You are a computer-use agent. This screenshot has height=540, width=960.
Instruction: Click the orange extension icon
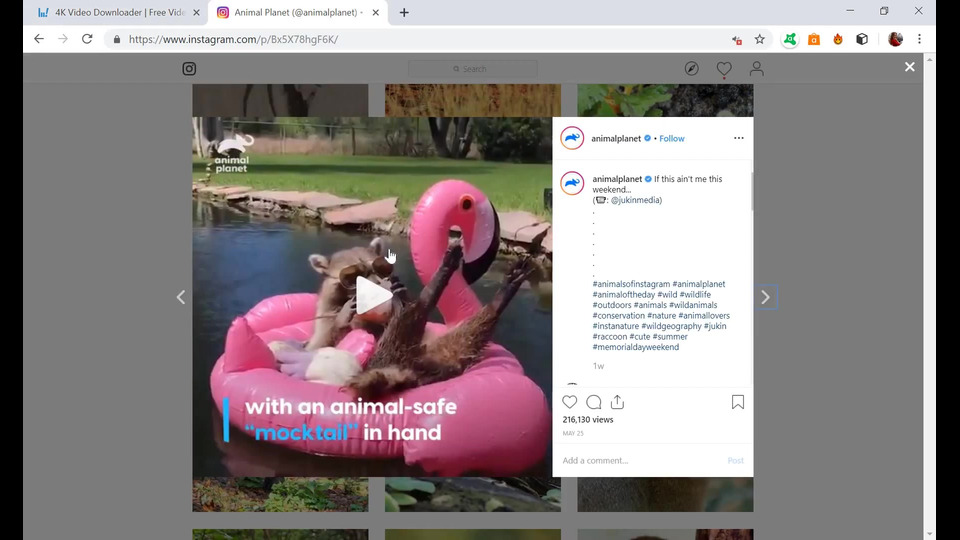pos(814,39)
